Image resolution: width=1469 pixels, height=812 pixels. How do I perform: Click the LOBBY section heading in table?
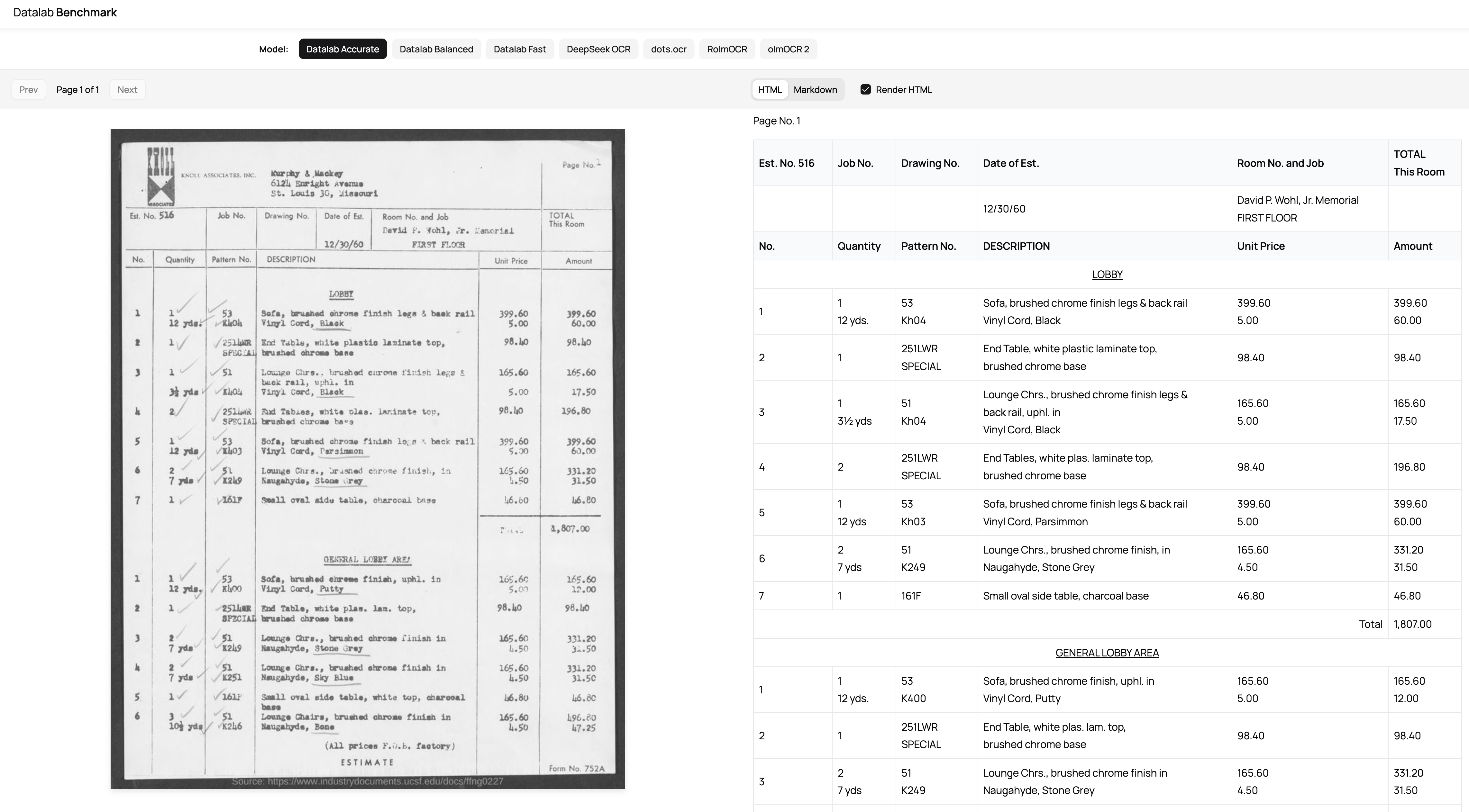pyautogui.click(x=1106, y=274)
